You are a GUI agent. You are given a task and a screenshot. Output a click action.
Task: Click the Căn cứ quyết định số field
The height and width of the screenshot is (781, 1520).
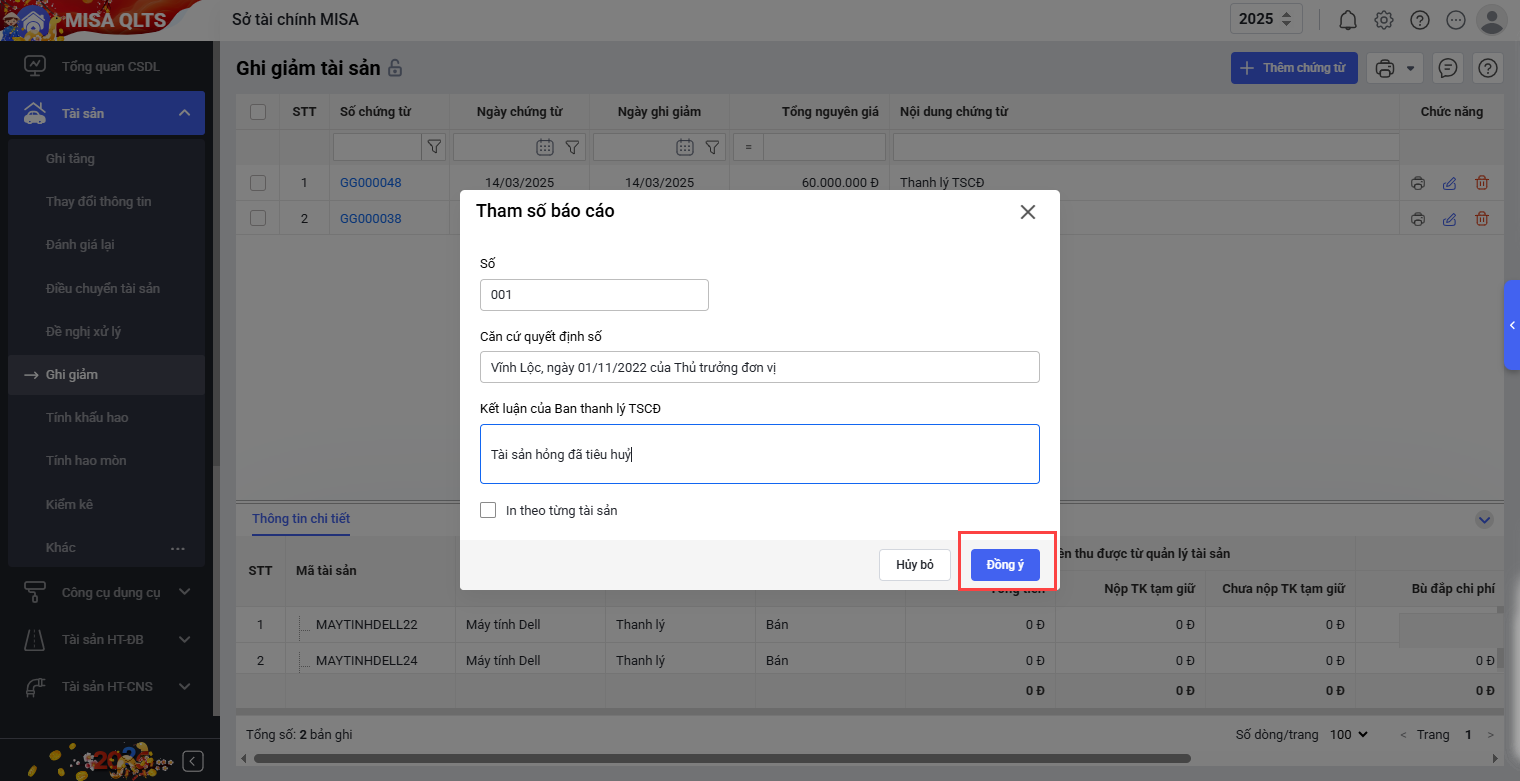pyautogui.click(x=759, y=367)
